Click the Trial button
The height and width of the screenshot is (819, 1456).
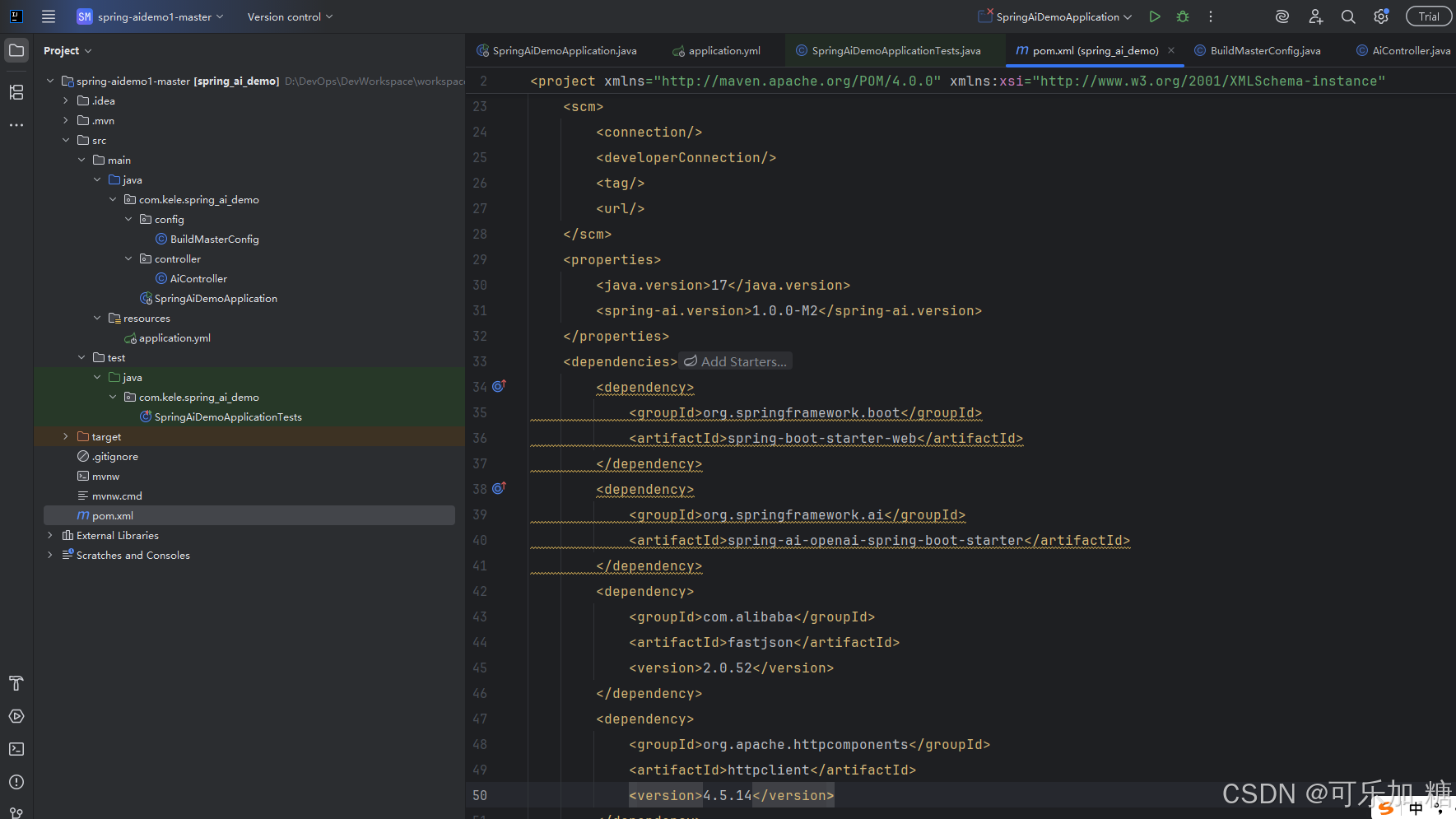pyautogui.click(x=1429, y=16)
